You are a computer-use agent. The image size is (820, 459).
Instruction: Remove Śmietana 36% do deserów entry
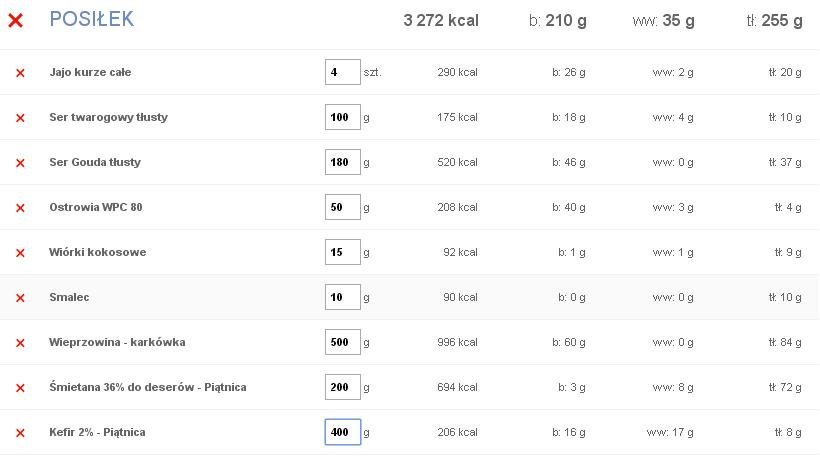20,387
